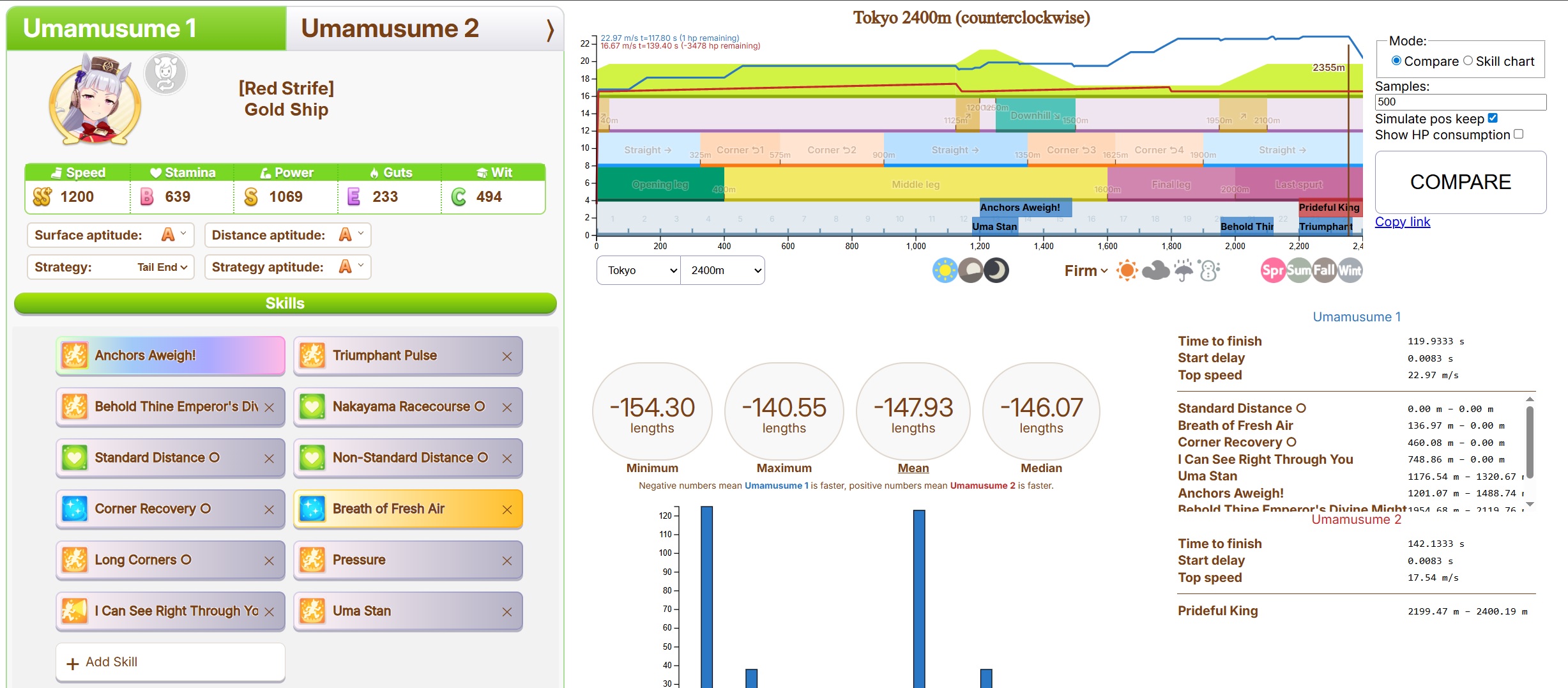Open the 2400m distance dropdown
This screenshot has height=688, width=1568.
pyautogui.click(x=723, y=270)
